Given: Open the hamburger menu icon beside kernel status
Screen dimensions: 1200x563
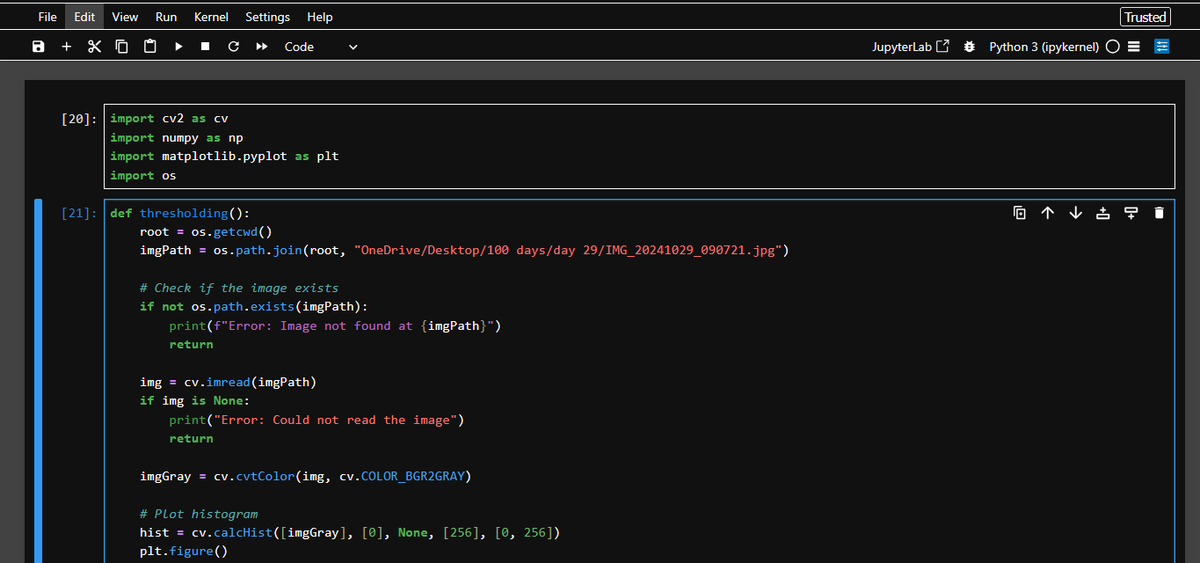Looking at the screenshot, I should click(1134, 47).
